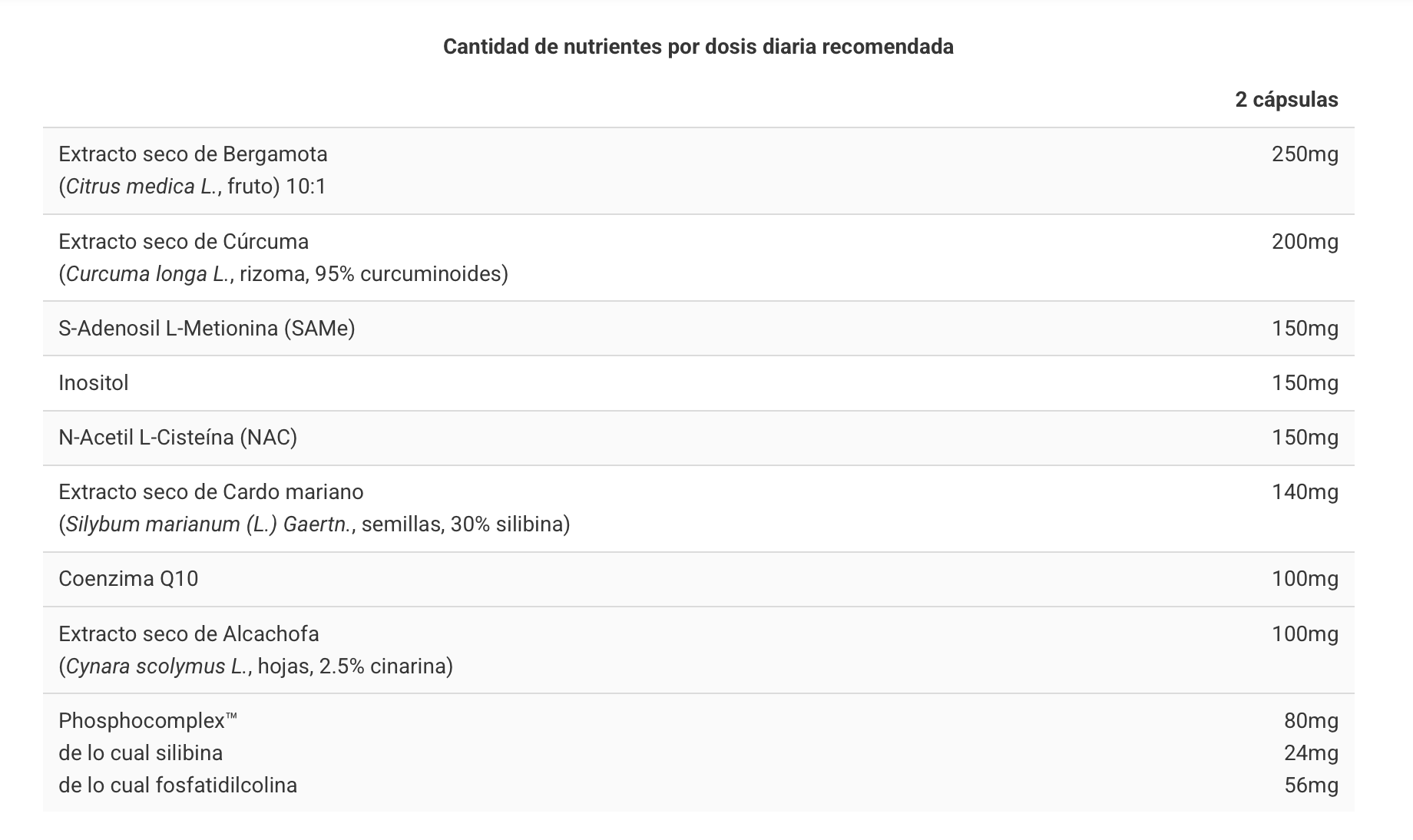Select the 250mg Bergamota value
This screenshot has height=840, width=1413.
(x=1305, y=154)
